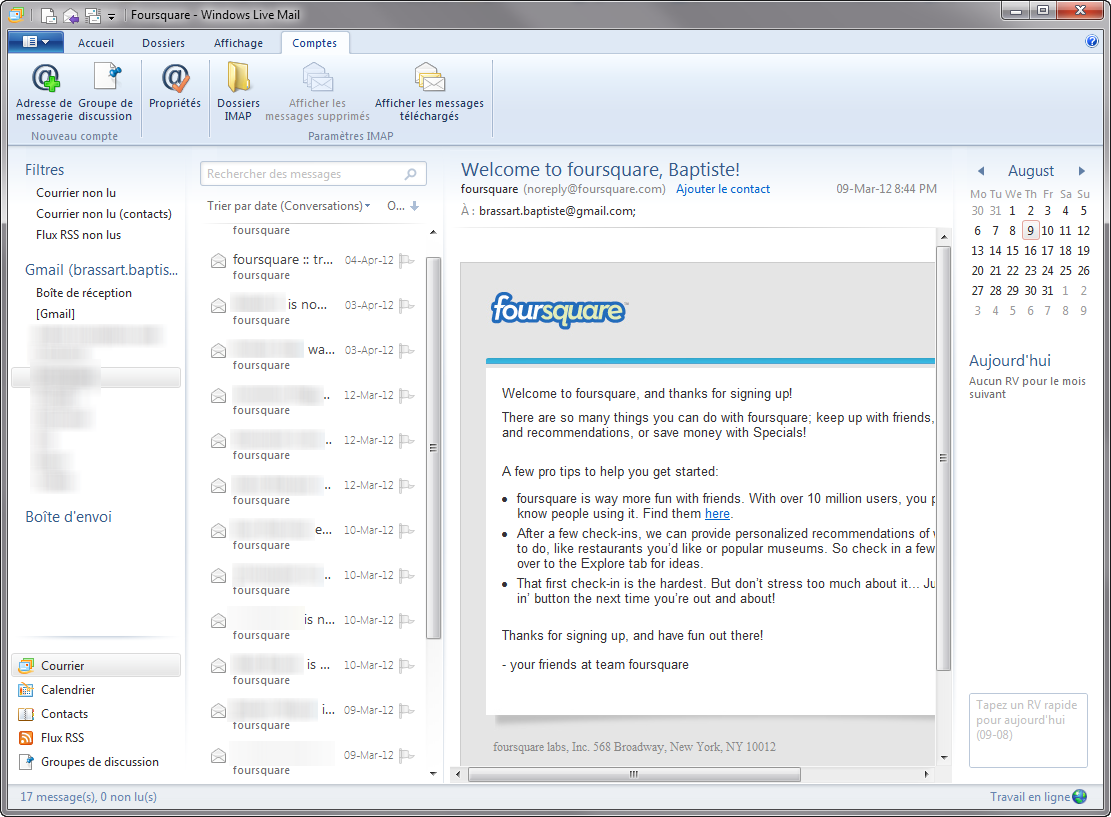Screen dimensions: 1111x817
Task: Click Ajouter le contact link
Action: tap(723, 189)
